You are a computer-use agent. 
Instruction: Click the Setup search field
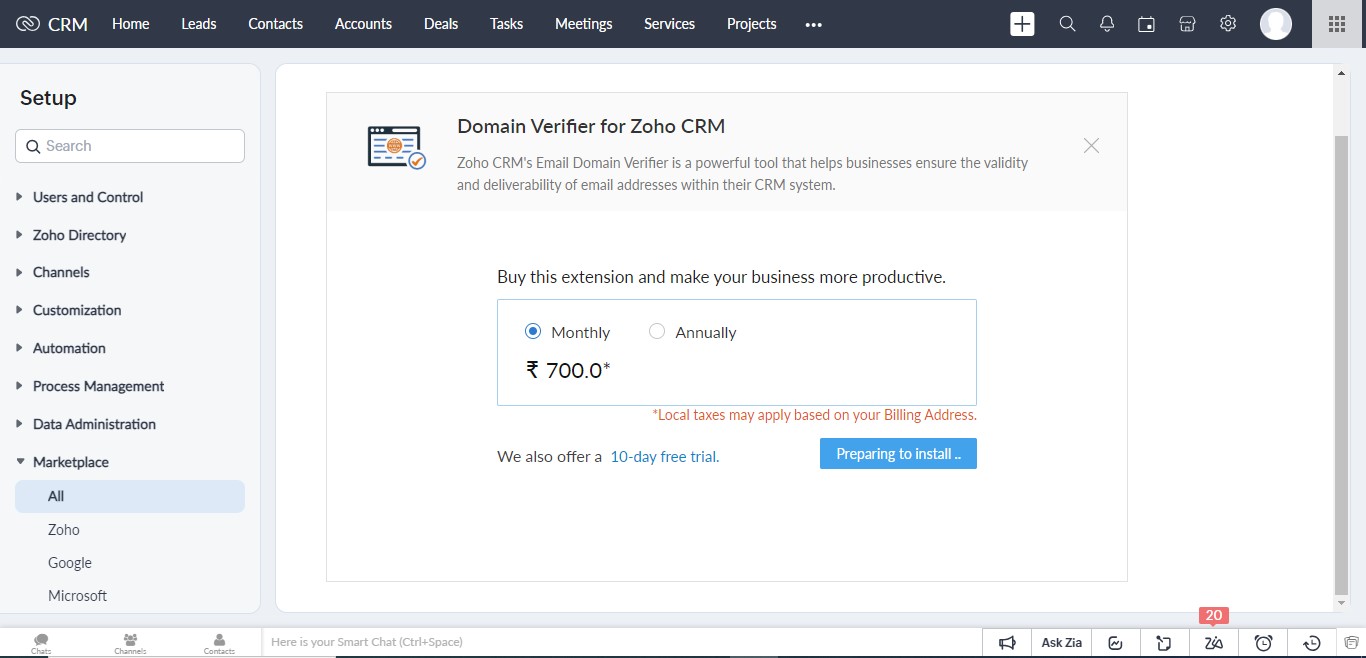[x=130, y=146]
